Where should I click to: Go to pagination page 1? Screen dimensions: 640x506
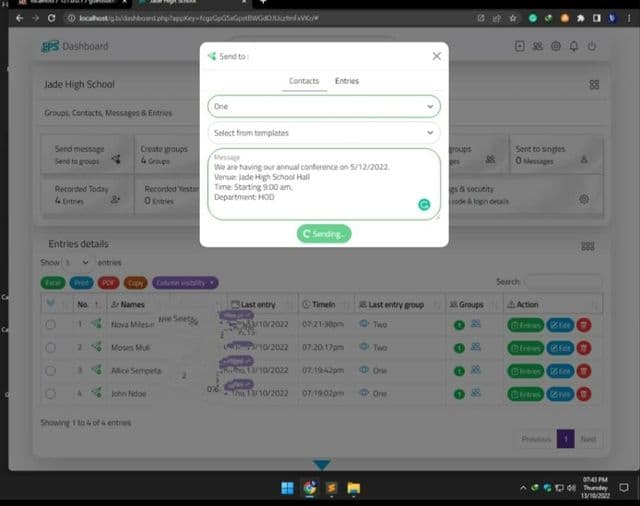coord(565,439)
